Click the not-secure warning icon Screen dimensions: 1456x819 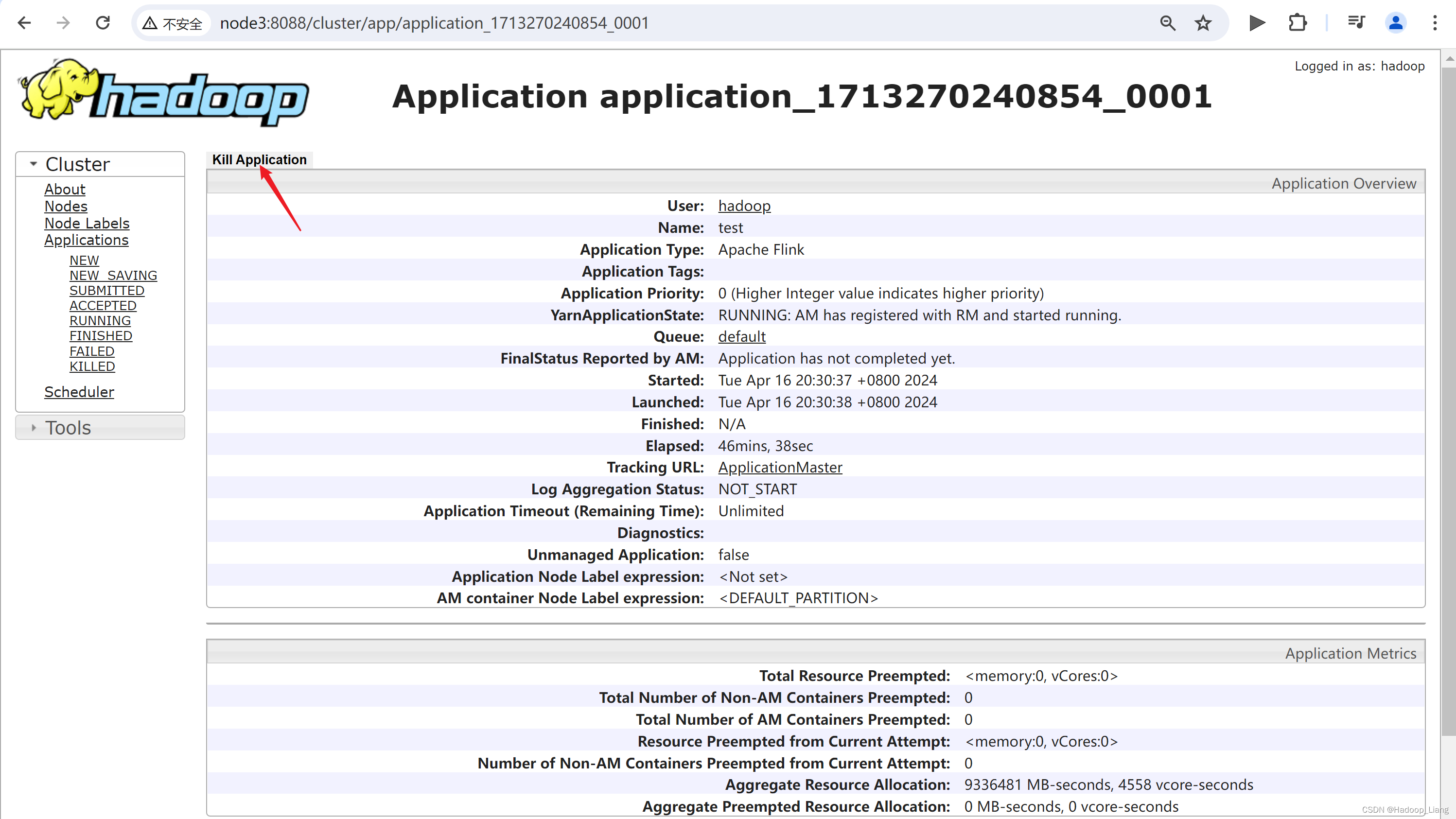point(150,23)
